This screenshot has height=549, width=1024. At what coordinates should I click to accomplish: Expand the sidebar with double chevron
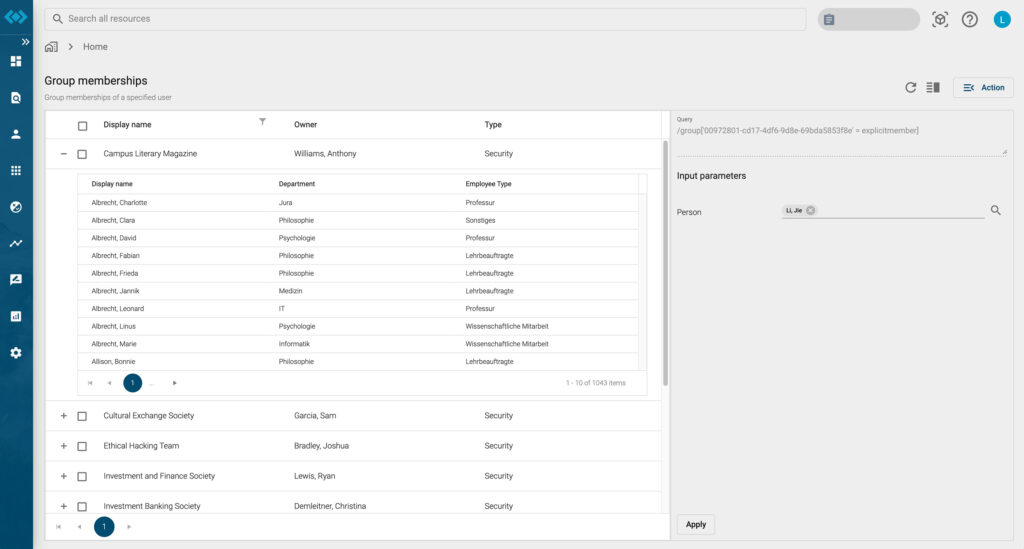coord(25,42)
